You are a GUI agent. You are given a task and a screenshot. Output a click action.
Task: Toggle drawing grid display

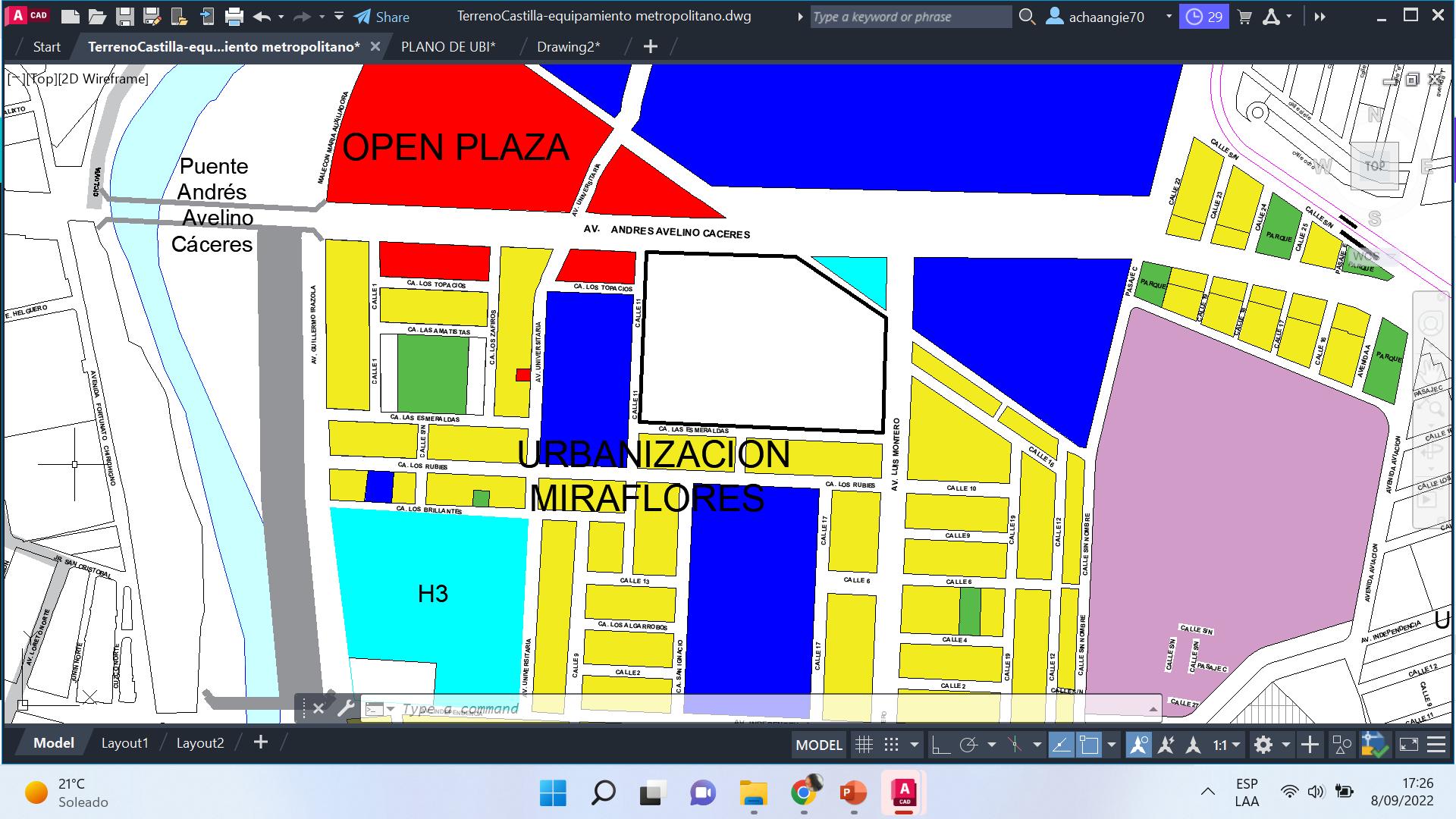point(864,745)
